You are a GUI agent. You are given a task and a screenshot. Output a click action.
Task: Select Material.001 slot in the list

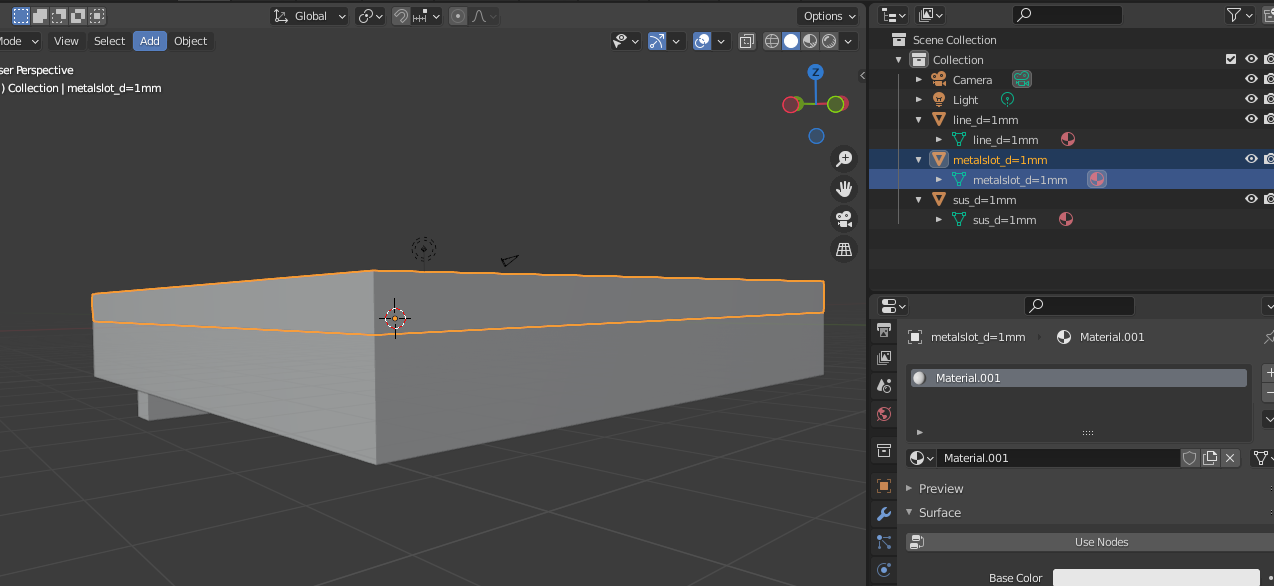(x=1078, y=378)
